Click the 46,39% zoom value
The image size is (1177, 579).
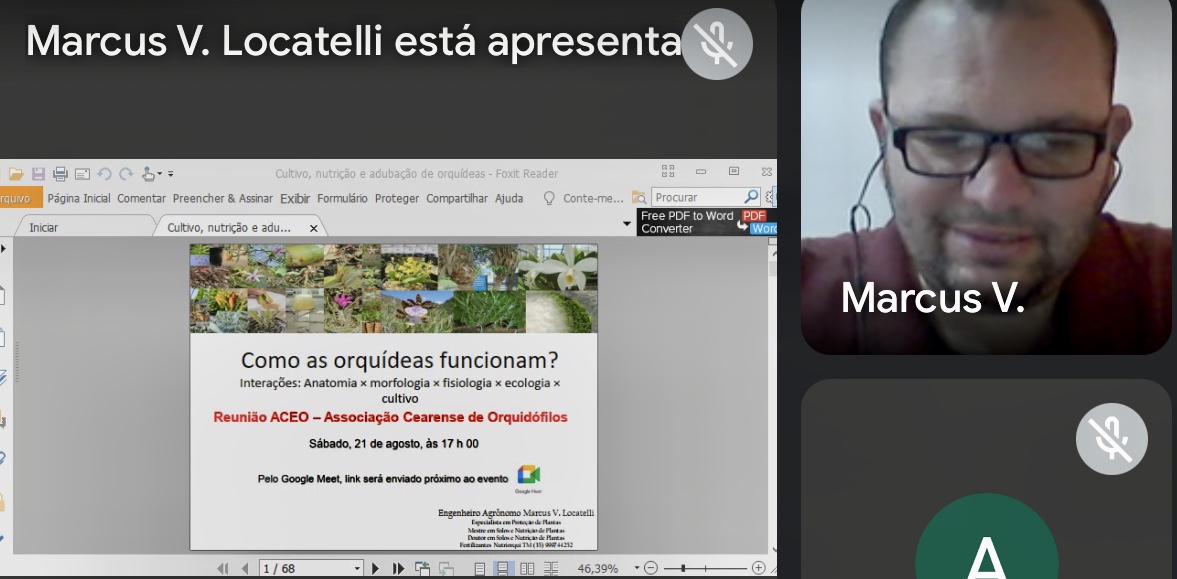[598, 568]
